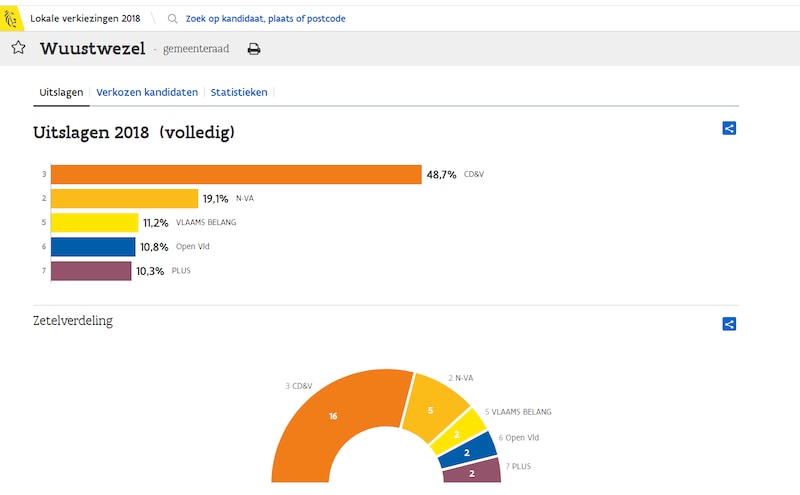The width and height of the screenshot is (800, 495).
Task: Click the 11,2% percentage value
Action: [156, 223]
